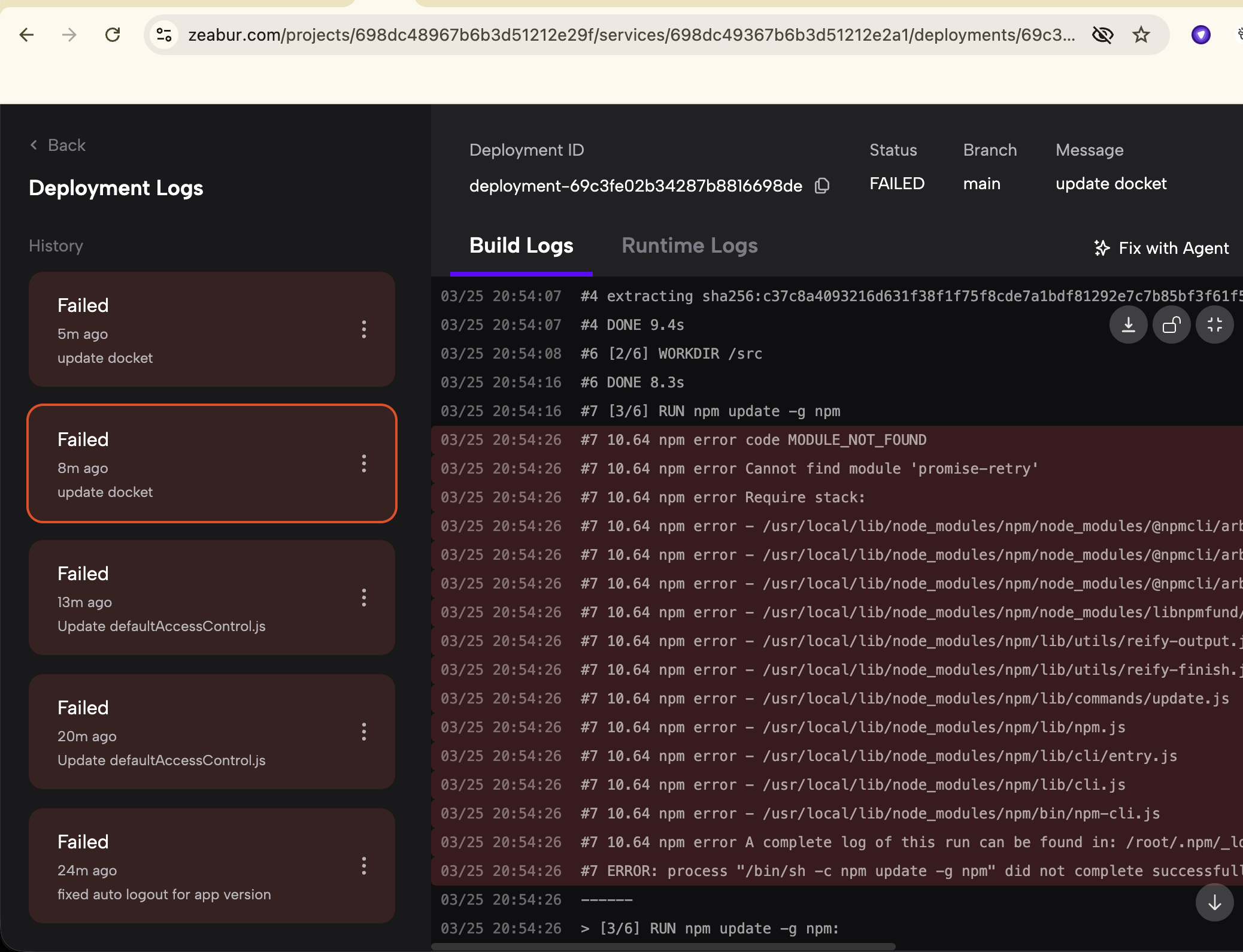Viewport: 1243px width, 952px height.
Task: Toggle the log scroll lock icon
Action: (1171, 325)
